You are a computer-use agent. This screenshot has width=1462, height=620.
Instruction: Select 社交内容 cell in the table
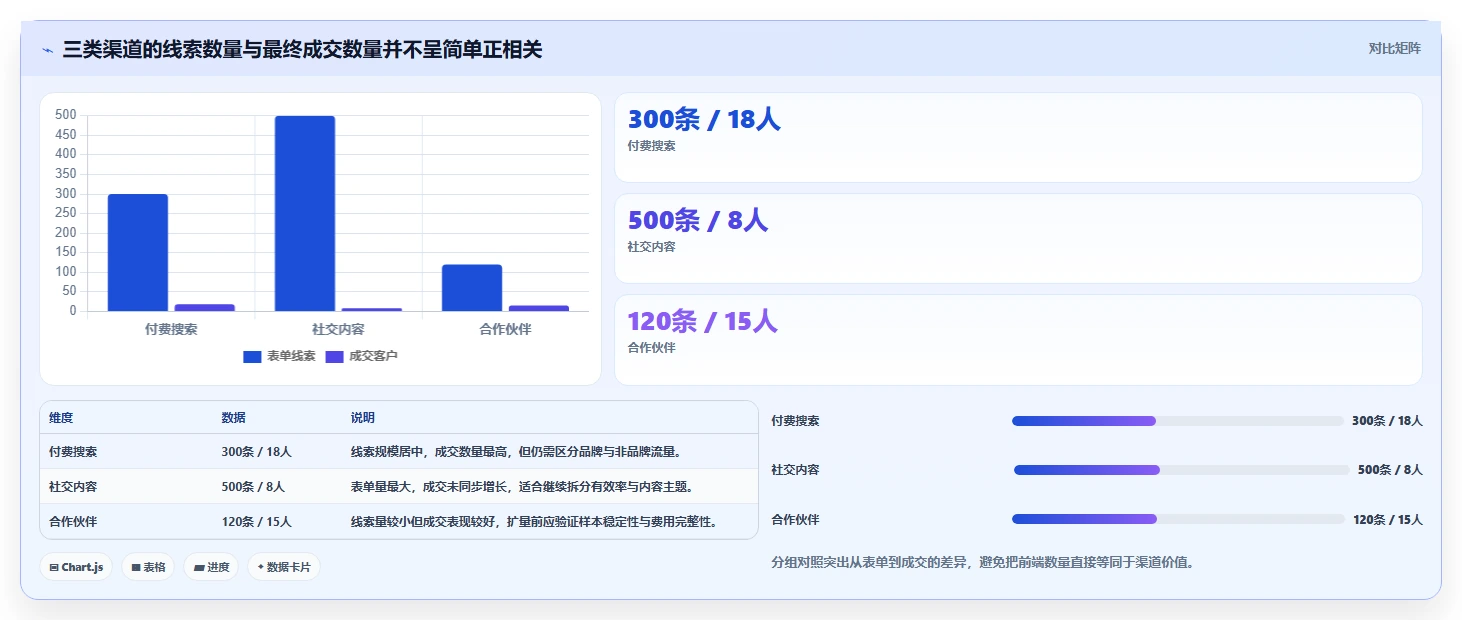click(73, 487)
